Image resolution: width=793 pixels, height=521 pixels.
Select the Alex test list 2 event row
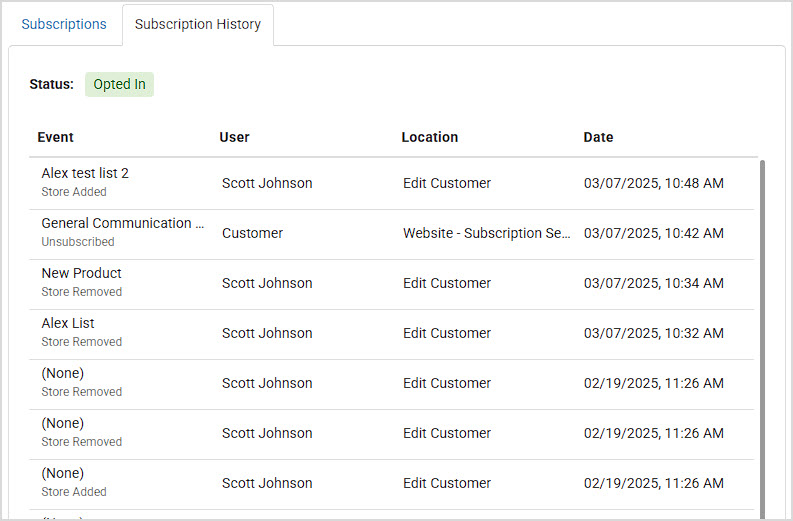click(85, 181)
